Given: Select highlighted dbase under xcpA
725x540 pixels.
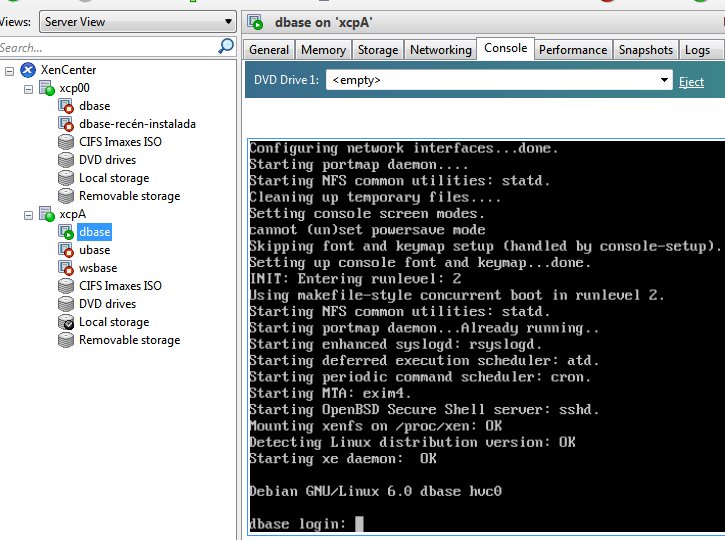Looking at the screenshot, I should click(x=95, y=232).
